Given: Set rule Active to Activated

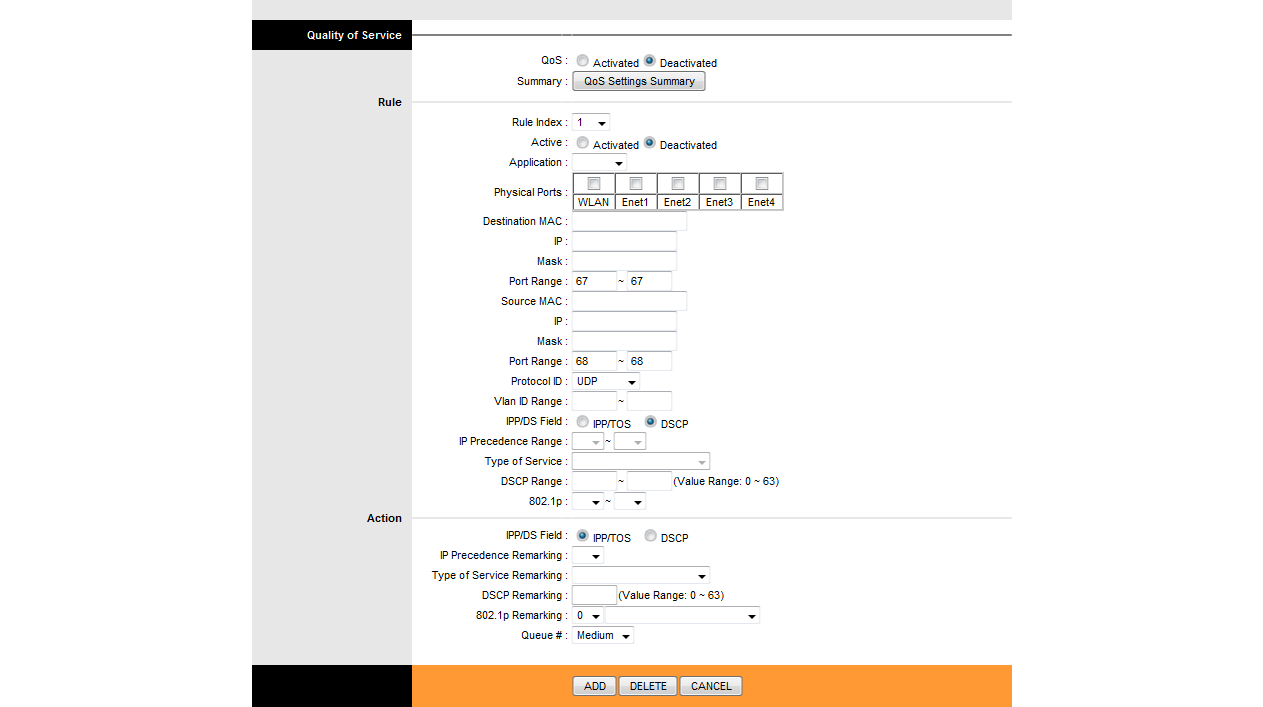Looking at the screenshot, I should click(583, 143).
